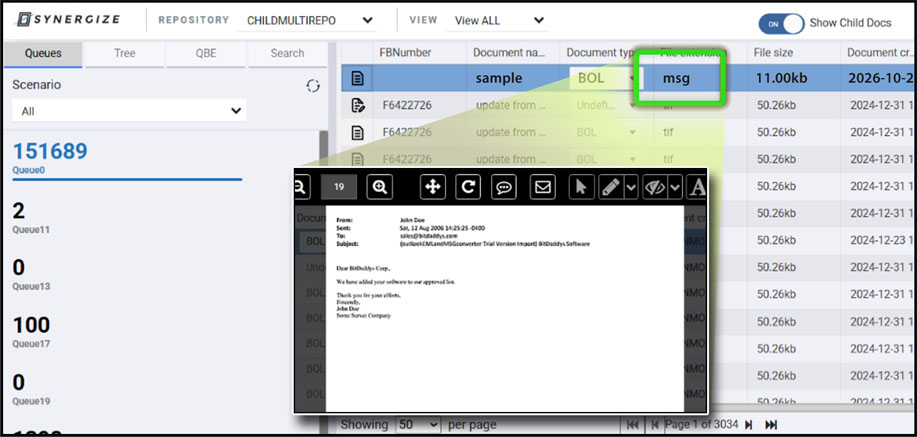Screen dimensions: 917x437
Task: Click the refresh icon beside Scenario
Action: click(x=312, y=87)
